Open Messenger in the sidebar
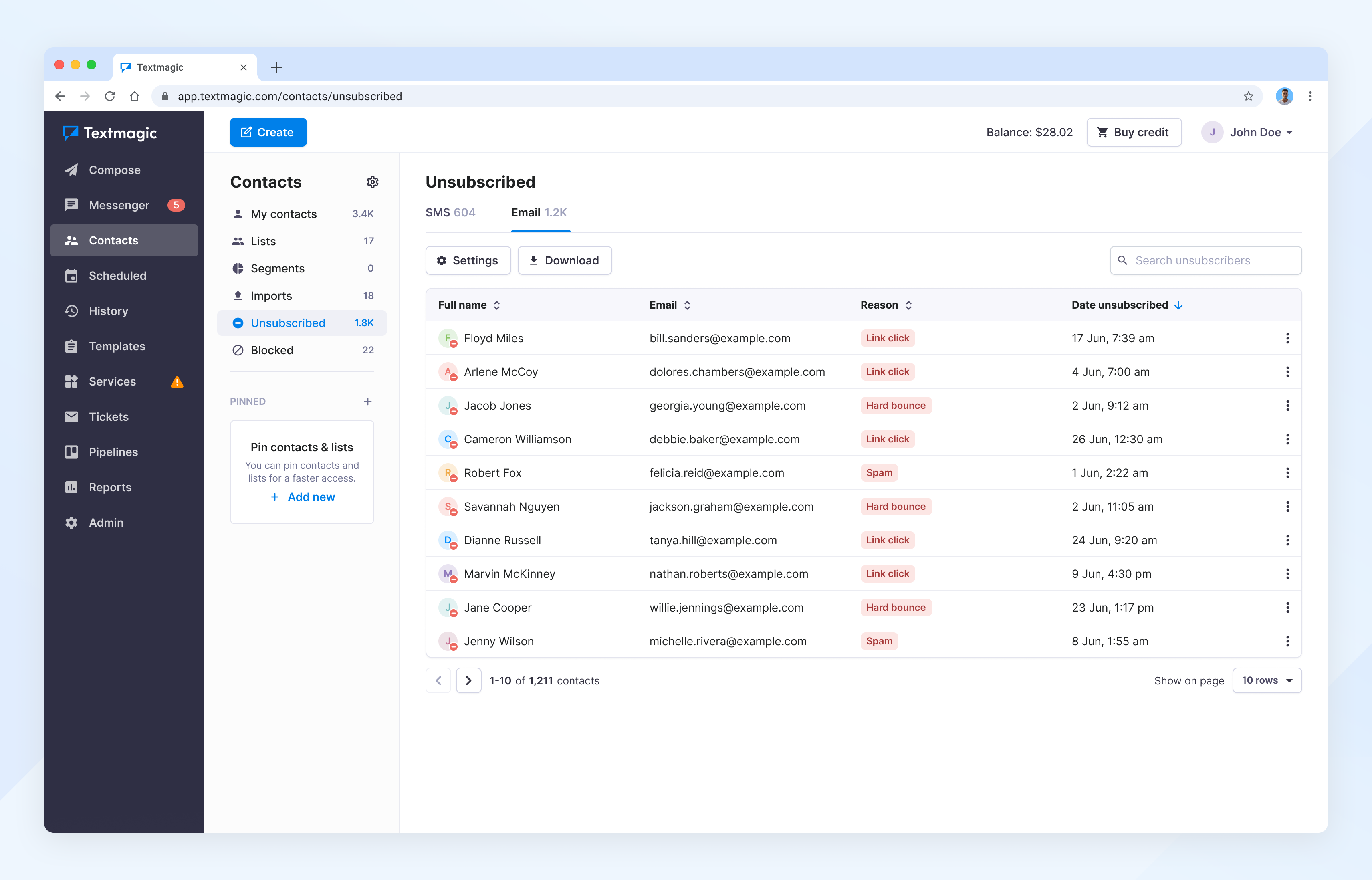Image resolution: width=1372 pixels, height=880 pixels. pos(124,205)
